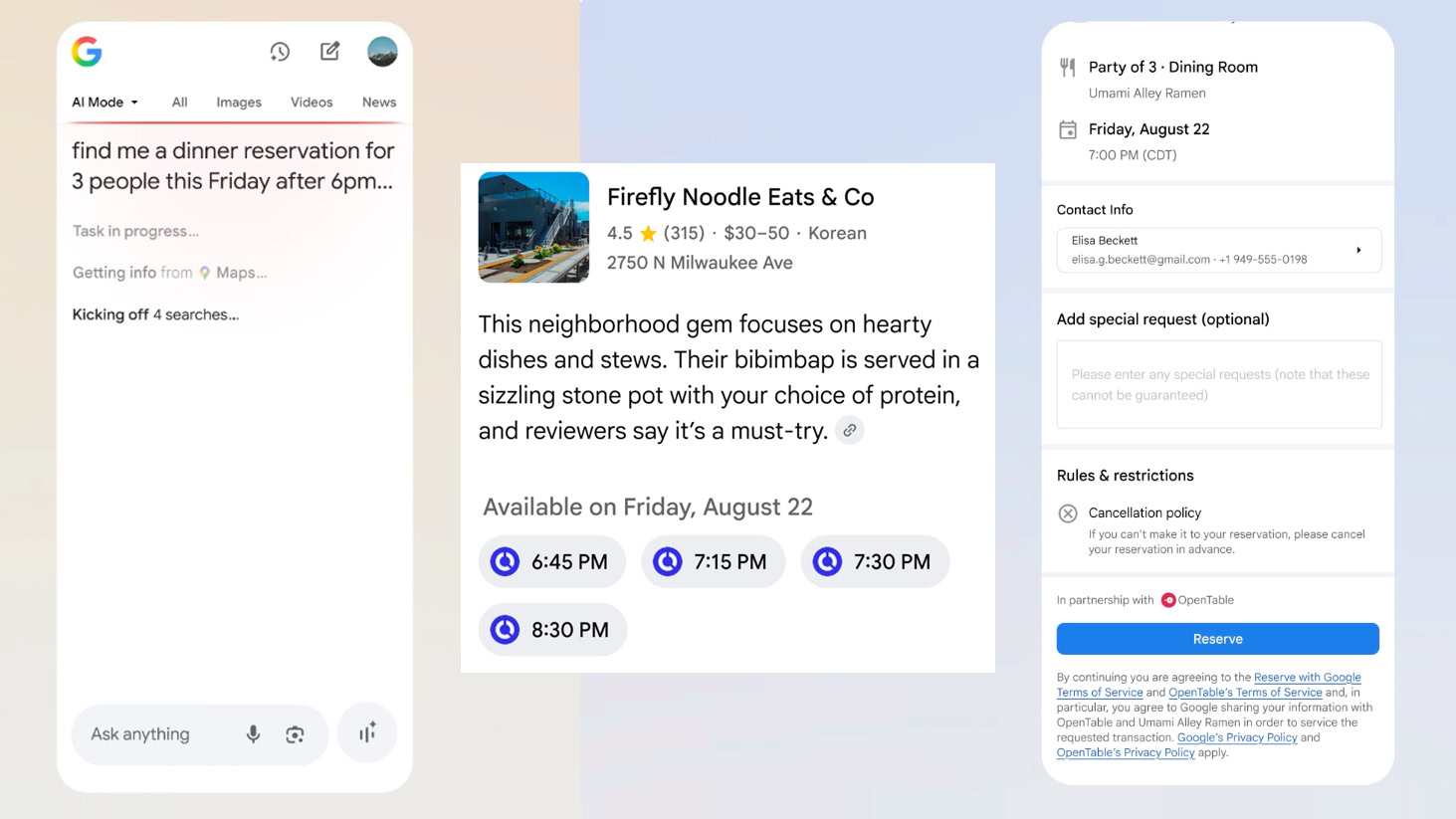Switch to the Images tab
The image size is (1456, 819).
[239, 102]
